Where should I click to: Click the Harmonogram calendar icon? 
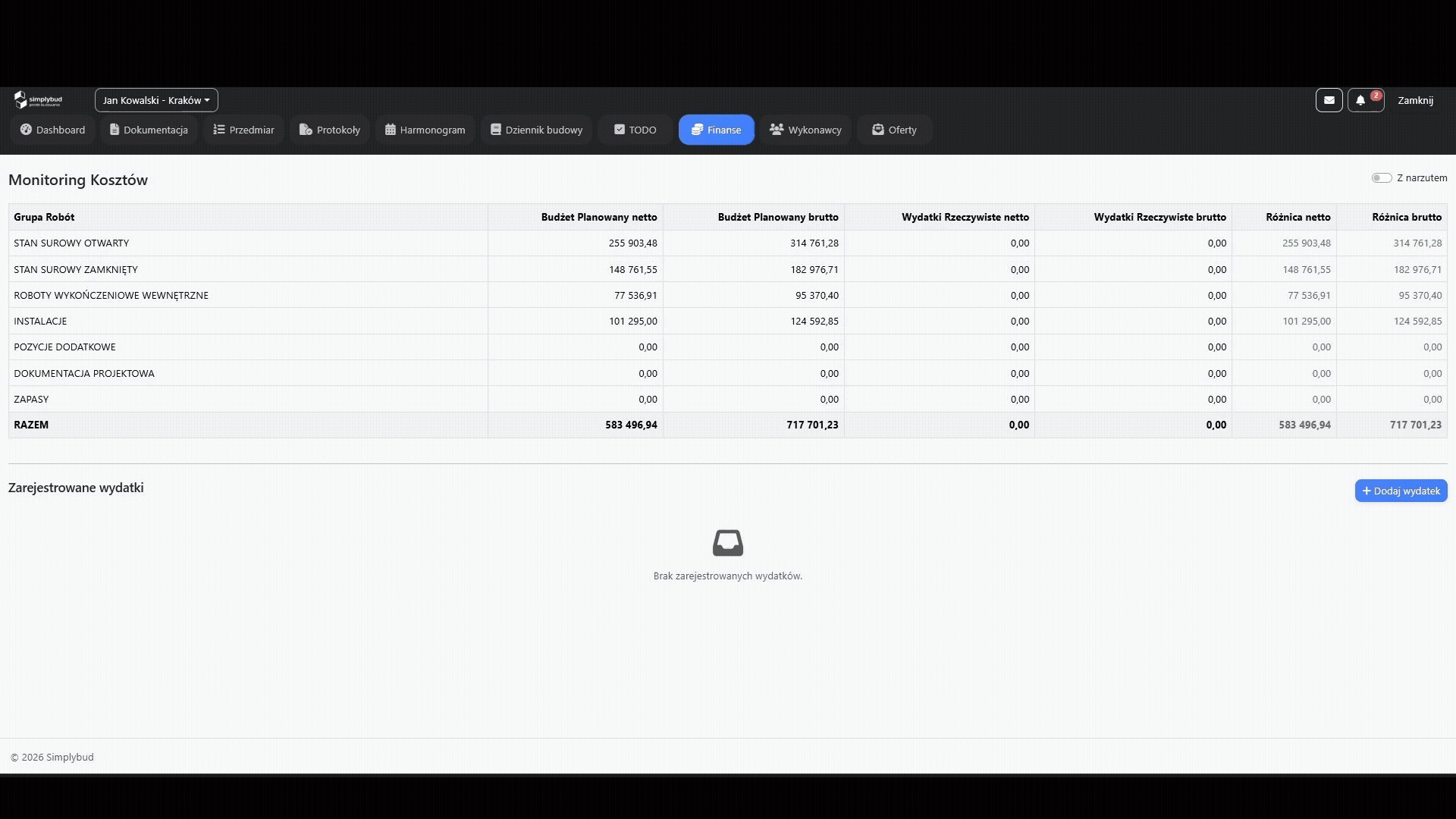[391, 130]
